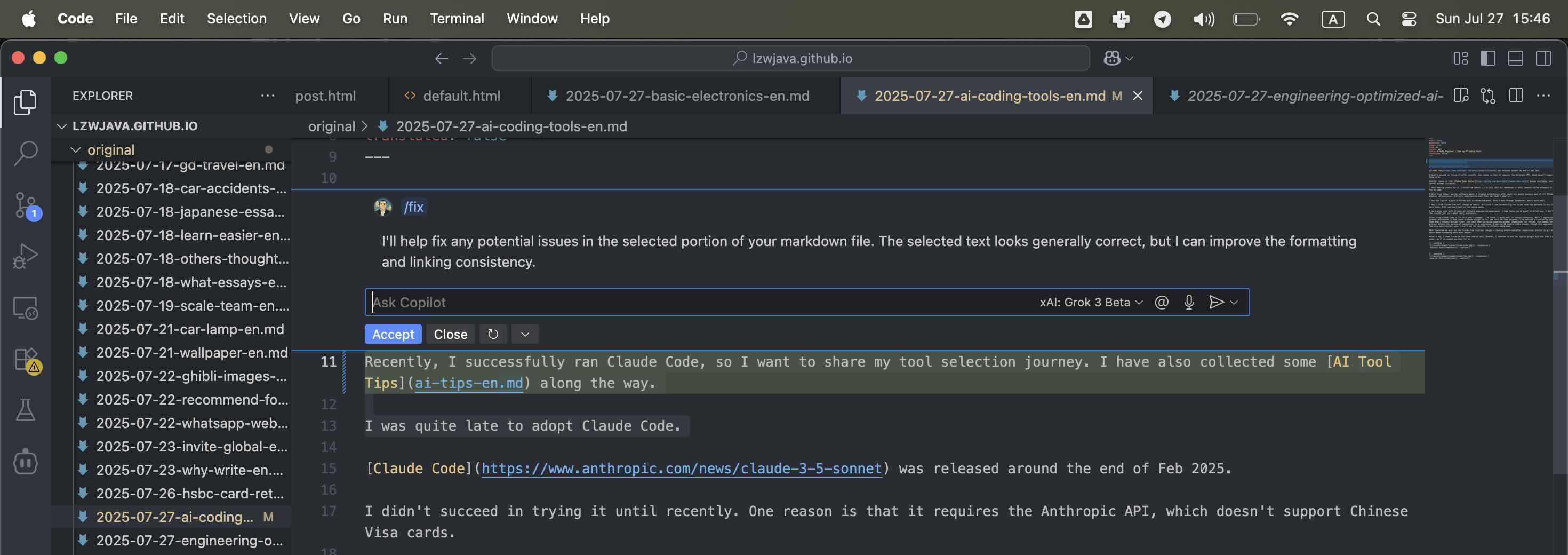Open 2025-07-19-scale-team-en file

pos(193,306)
